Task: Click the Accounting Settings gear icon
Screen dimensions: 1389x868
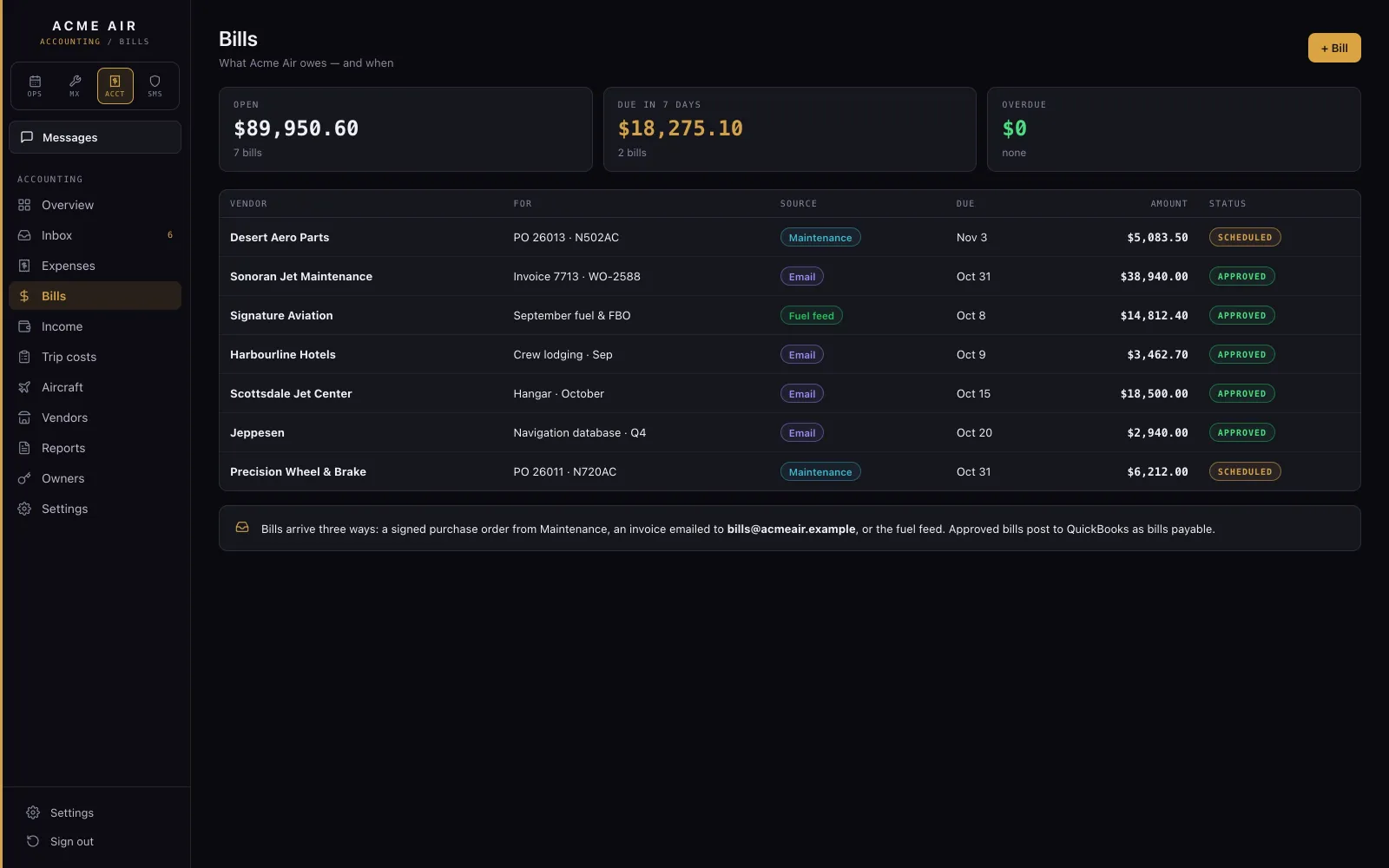Action: [x=24, y=509]
